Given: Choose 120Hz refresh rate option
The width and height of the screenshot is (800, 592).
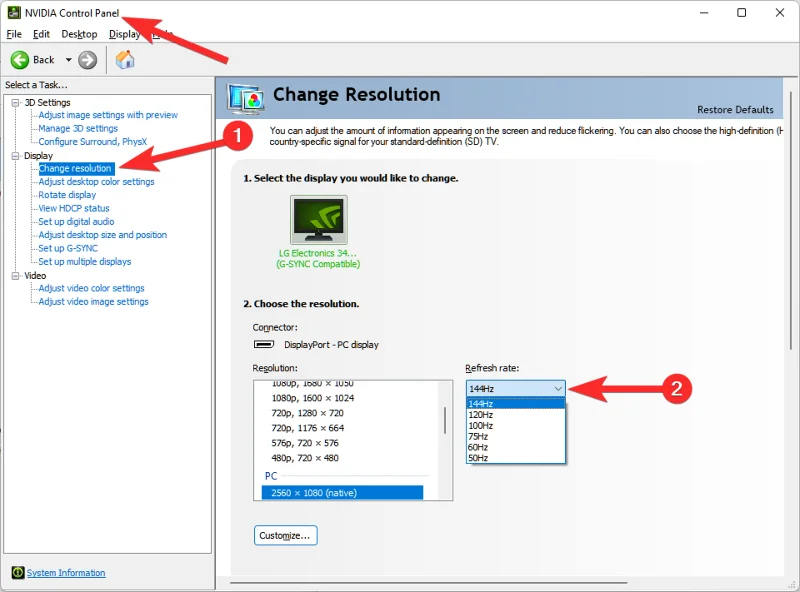Looking at the screenshot, I should [515, 414].
